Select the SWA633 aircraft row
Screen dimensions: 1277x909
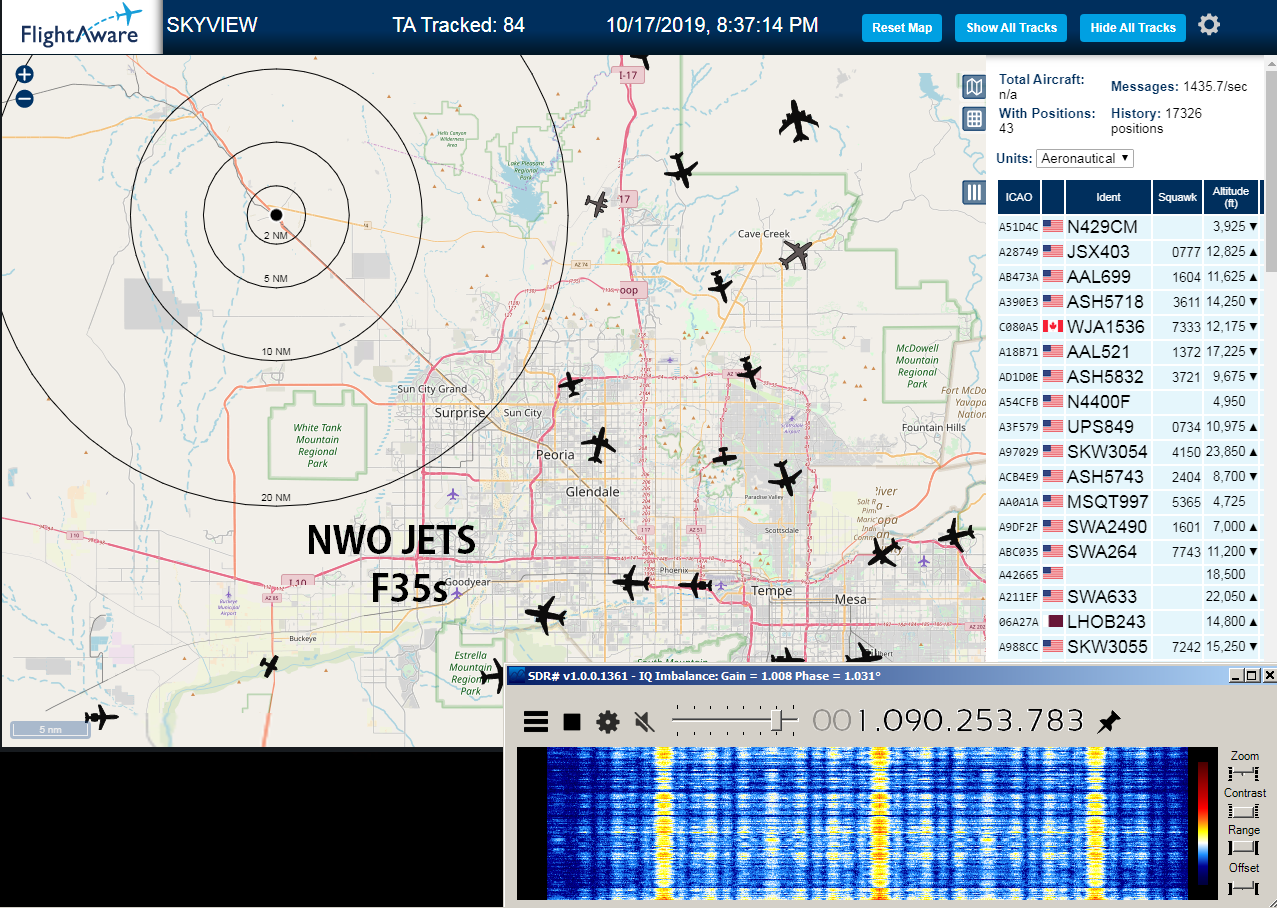[x=1130, y=597]
